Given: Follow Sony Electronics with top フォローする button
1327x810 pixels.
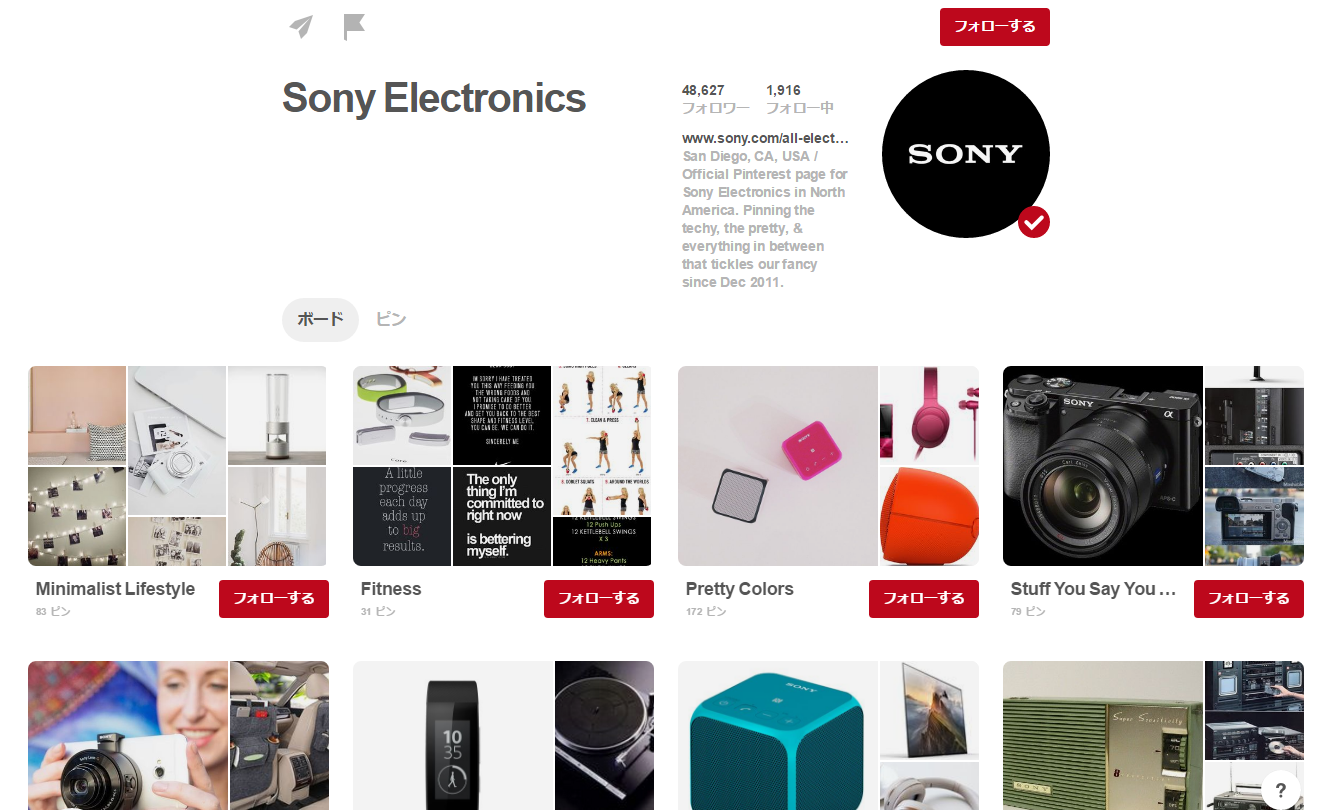Looking at the screenshot, I should tap(995, 27).
